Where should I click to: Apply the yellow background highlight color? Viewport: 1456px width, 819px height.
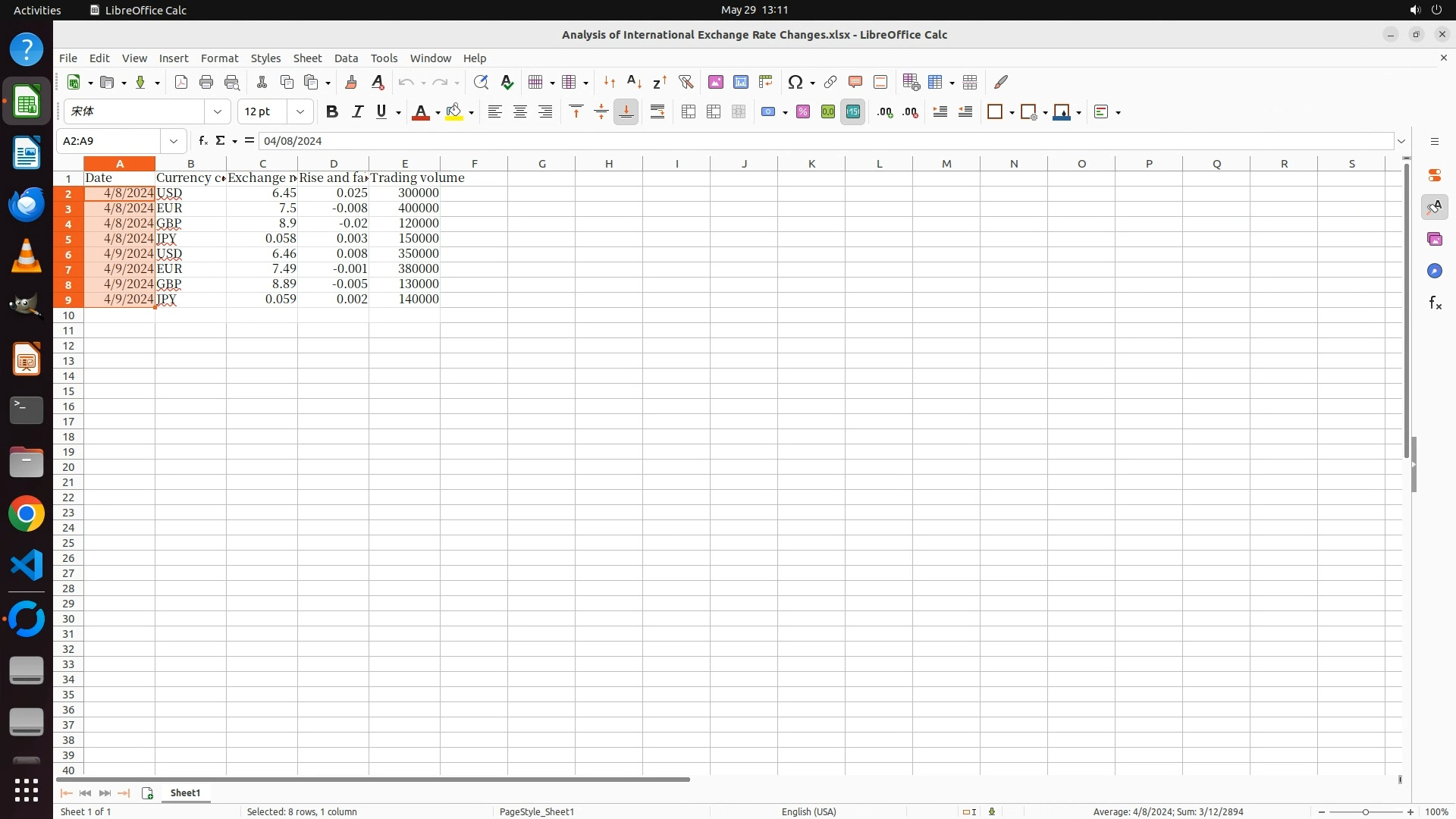tap(453, 112)
